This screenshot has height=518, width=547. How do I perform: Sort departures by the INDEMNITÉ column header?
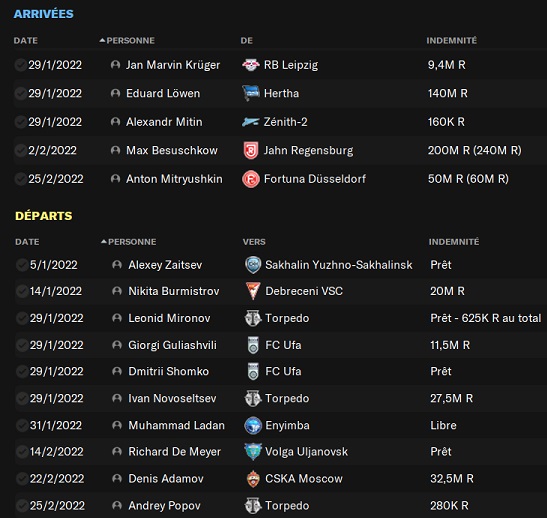click(454, 242)
